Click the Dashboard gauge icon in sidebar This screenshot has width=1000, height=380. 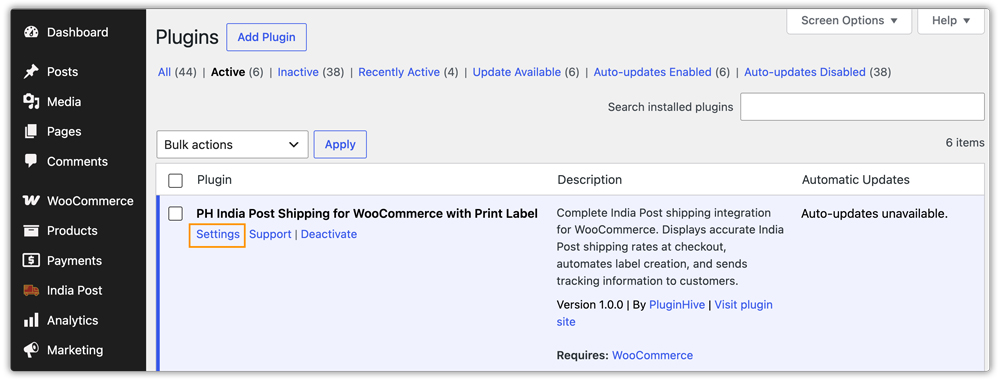click(x=31, y=33)
